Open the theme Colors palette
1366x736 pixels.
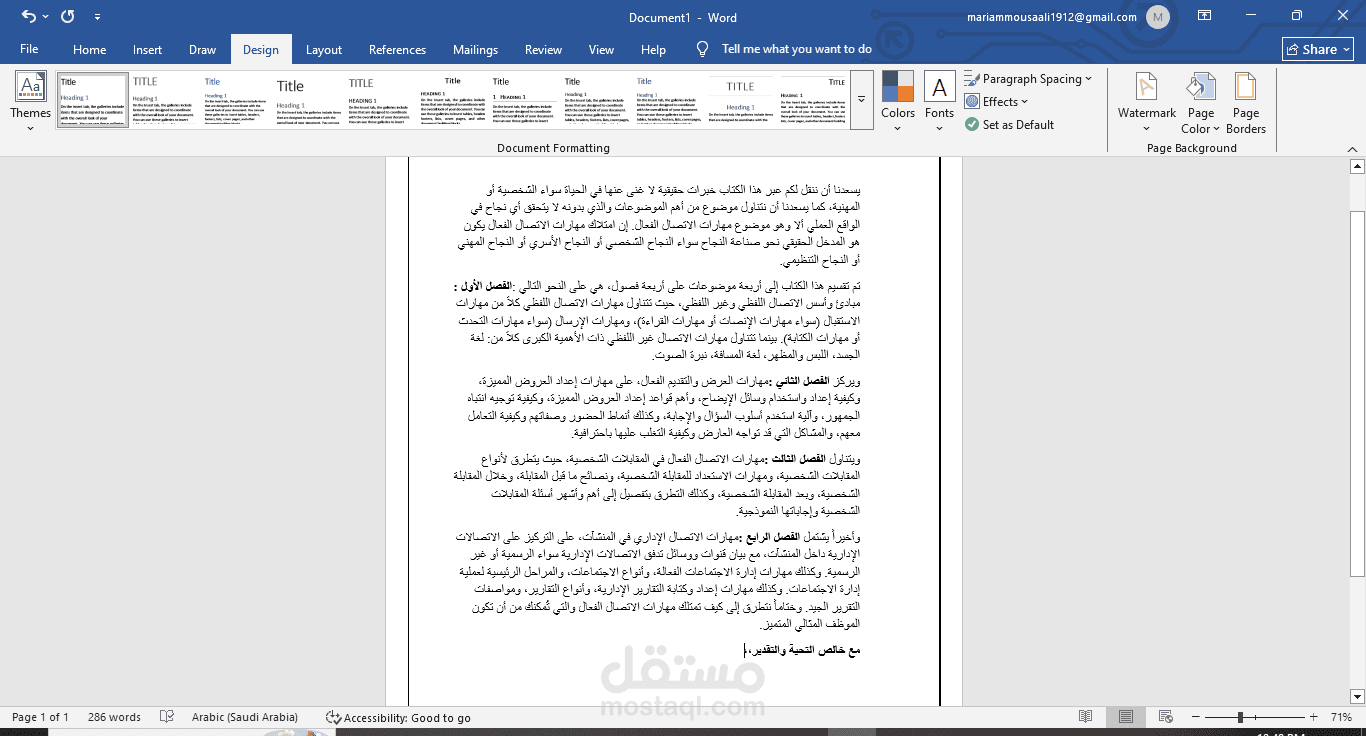897,100
